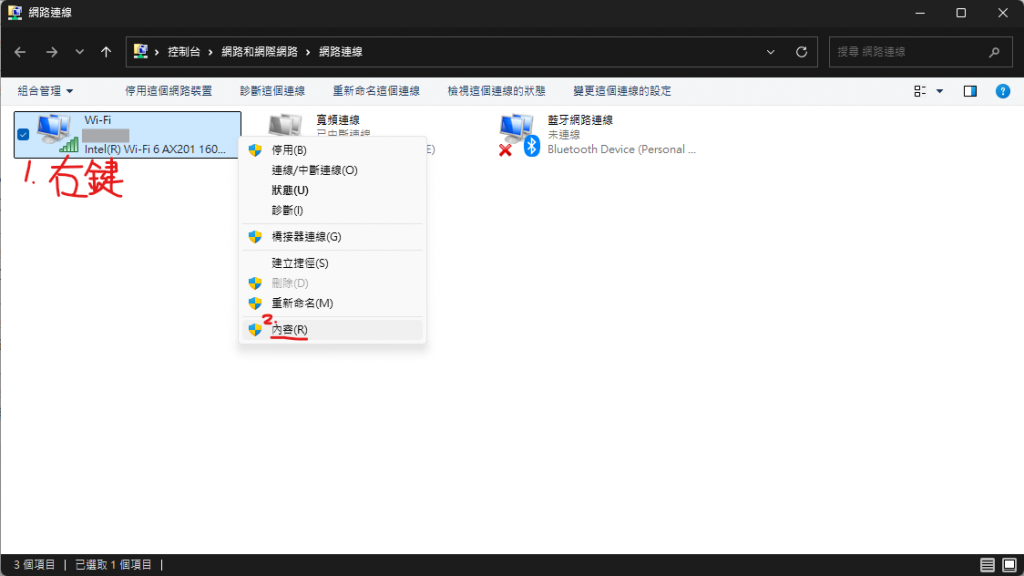
Task: Choose 連線/中斷連線(O) from context menu
Action: (332, 170)
